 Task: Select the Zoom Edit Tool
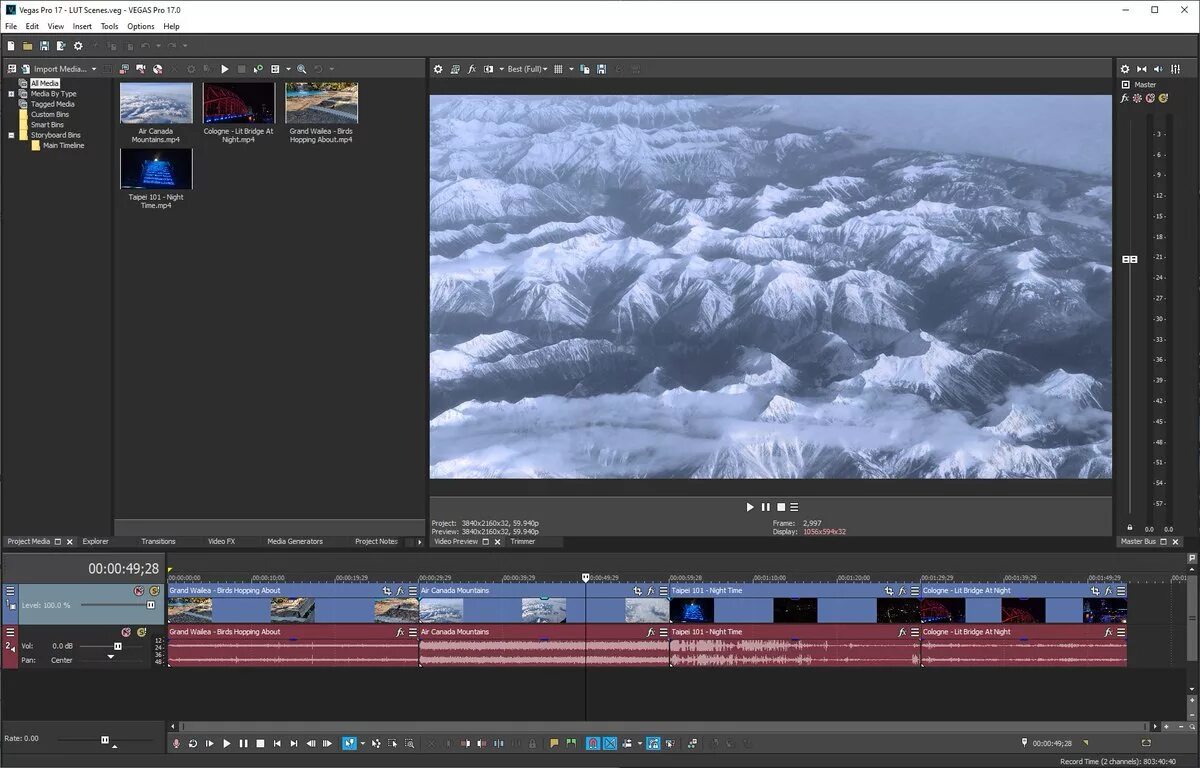point(410,744)
